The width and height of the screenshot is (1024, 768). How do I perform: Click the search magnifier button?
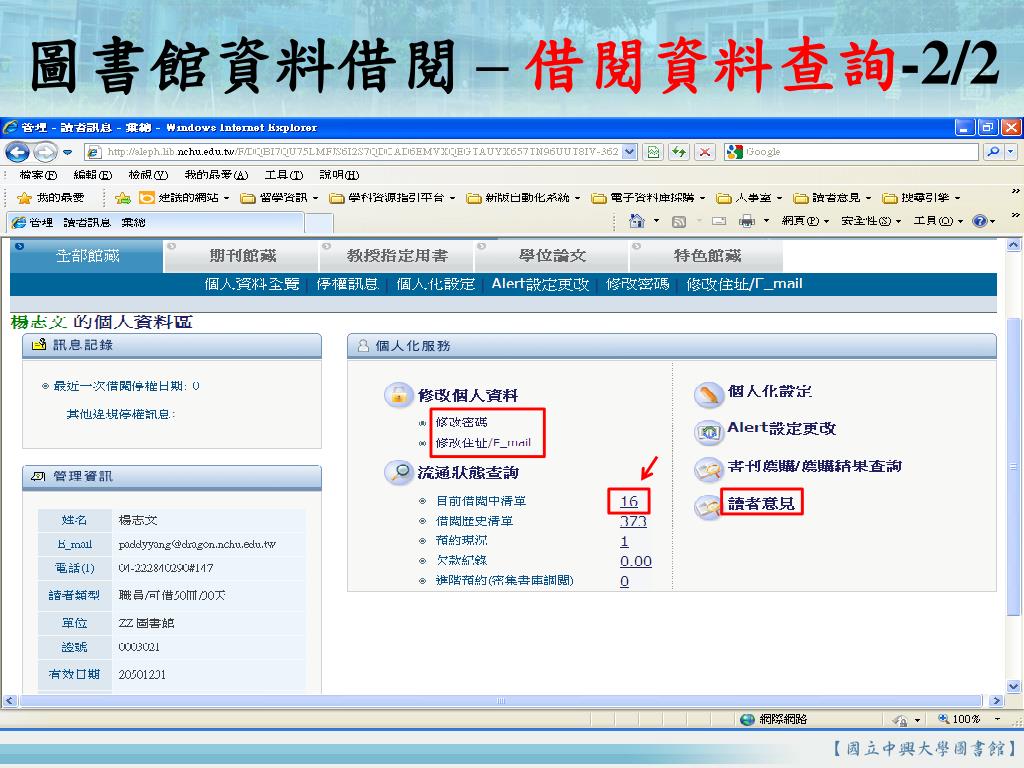click(993, 152)
